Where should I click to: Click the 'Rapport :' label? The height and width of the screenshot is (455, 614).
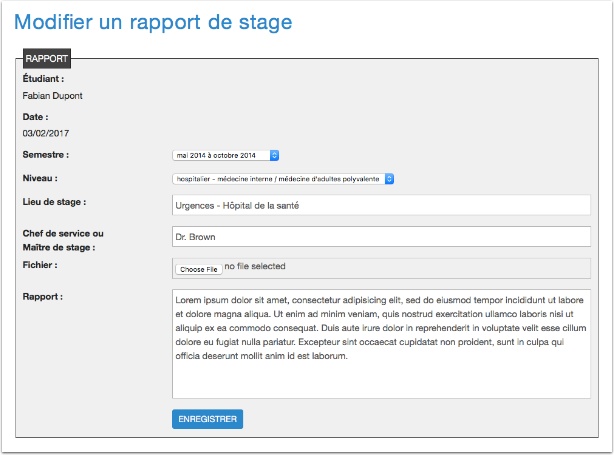43,296
